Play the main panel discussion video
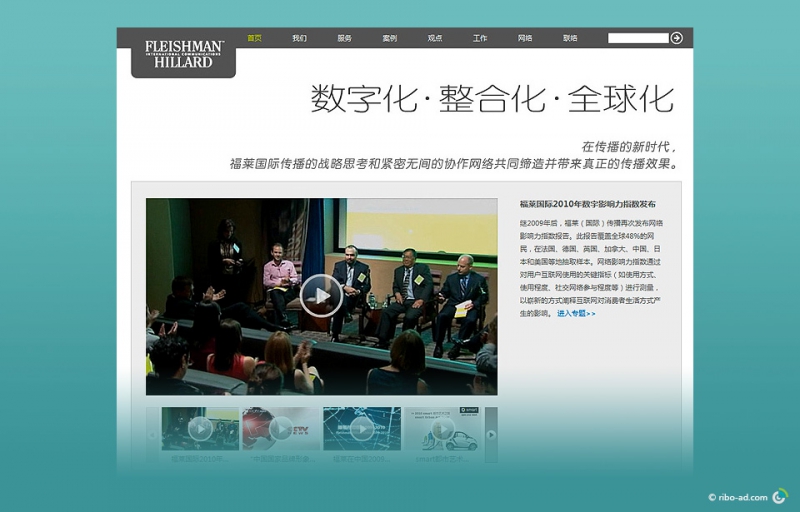The image size is (800, 512). click(321, 295)
